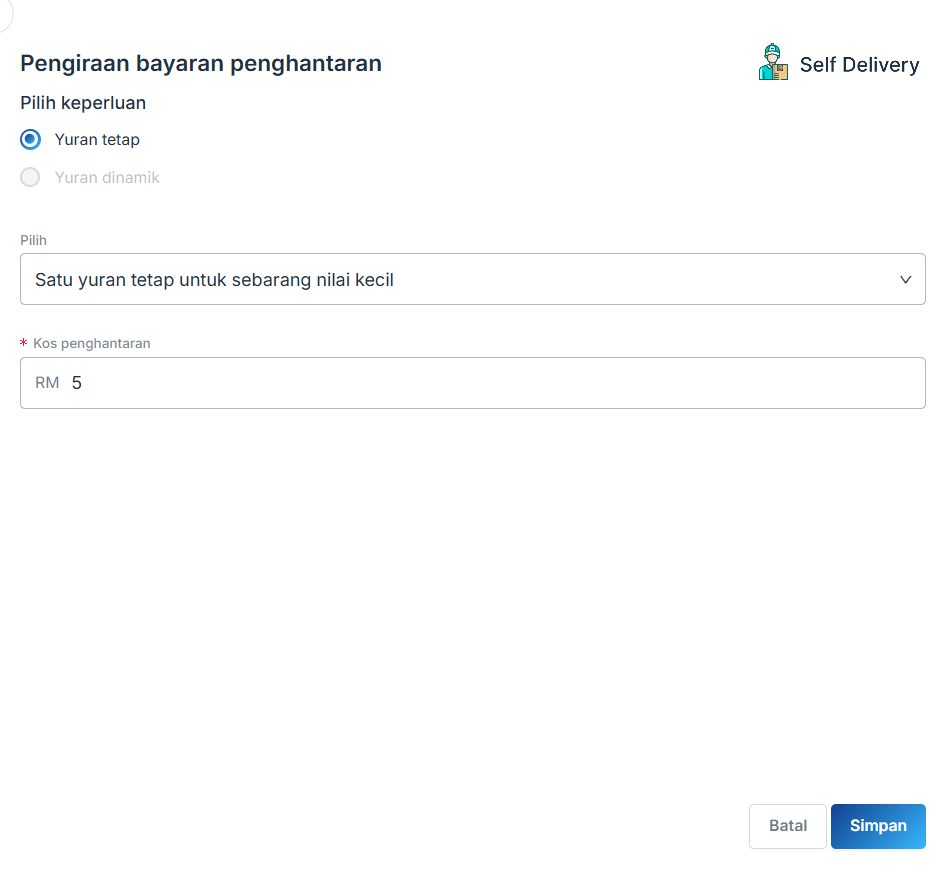
Task: Save settings with the Simpan button
Action: click(x=877, y=826)
